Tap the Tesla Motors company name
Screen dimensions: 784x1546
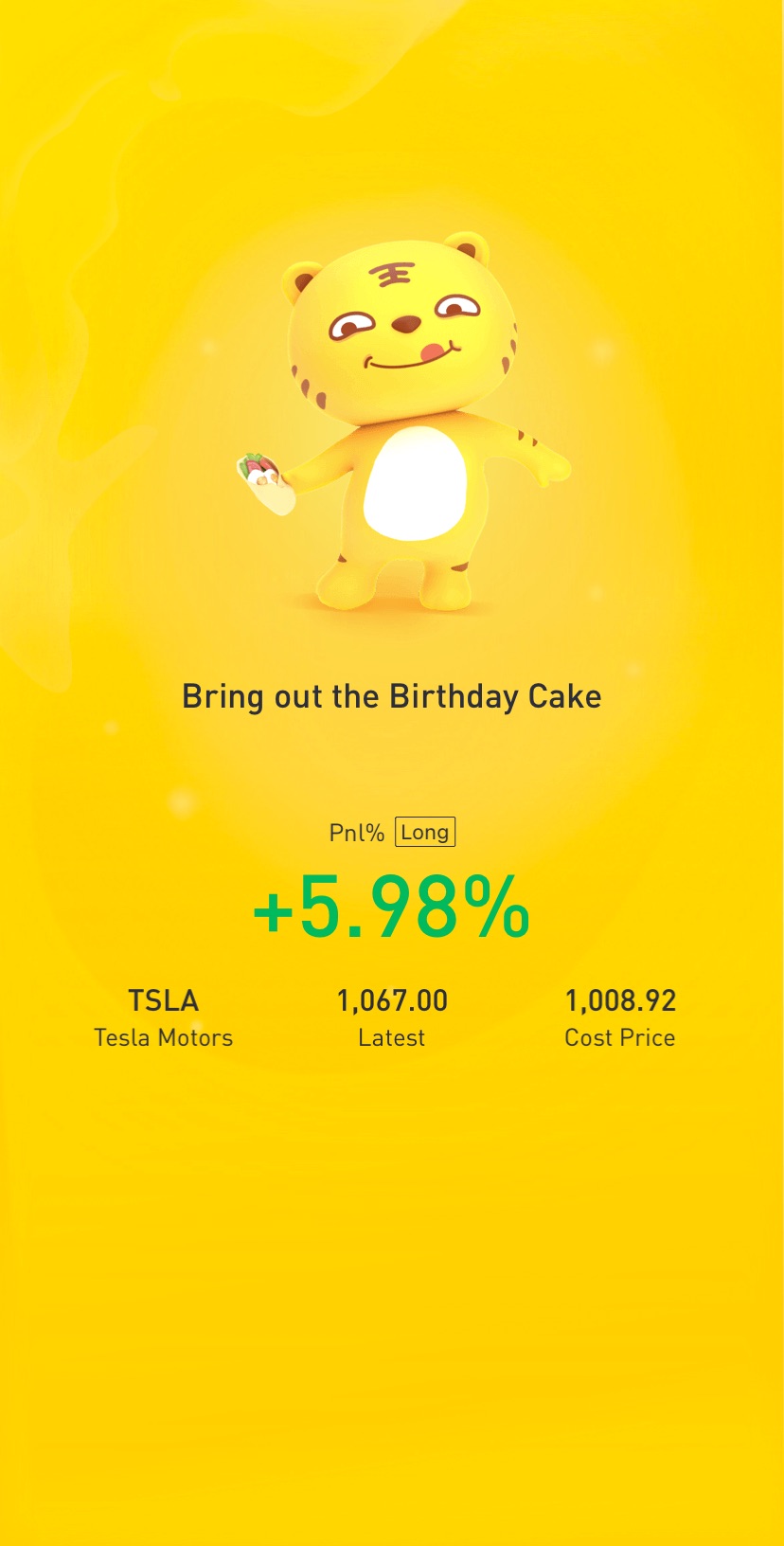(163, 1037)
